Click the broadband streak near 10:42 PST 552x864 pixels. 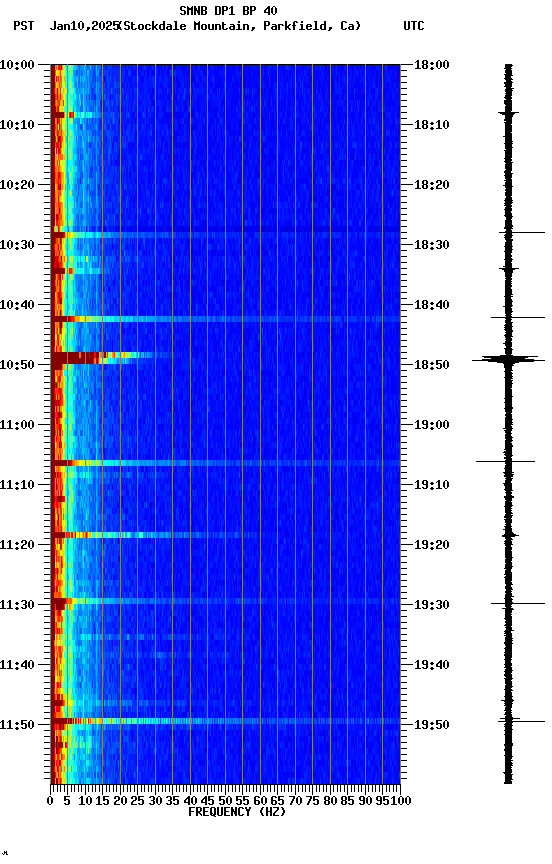click(225, 319)
